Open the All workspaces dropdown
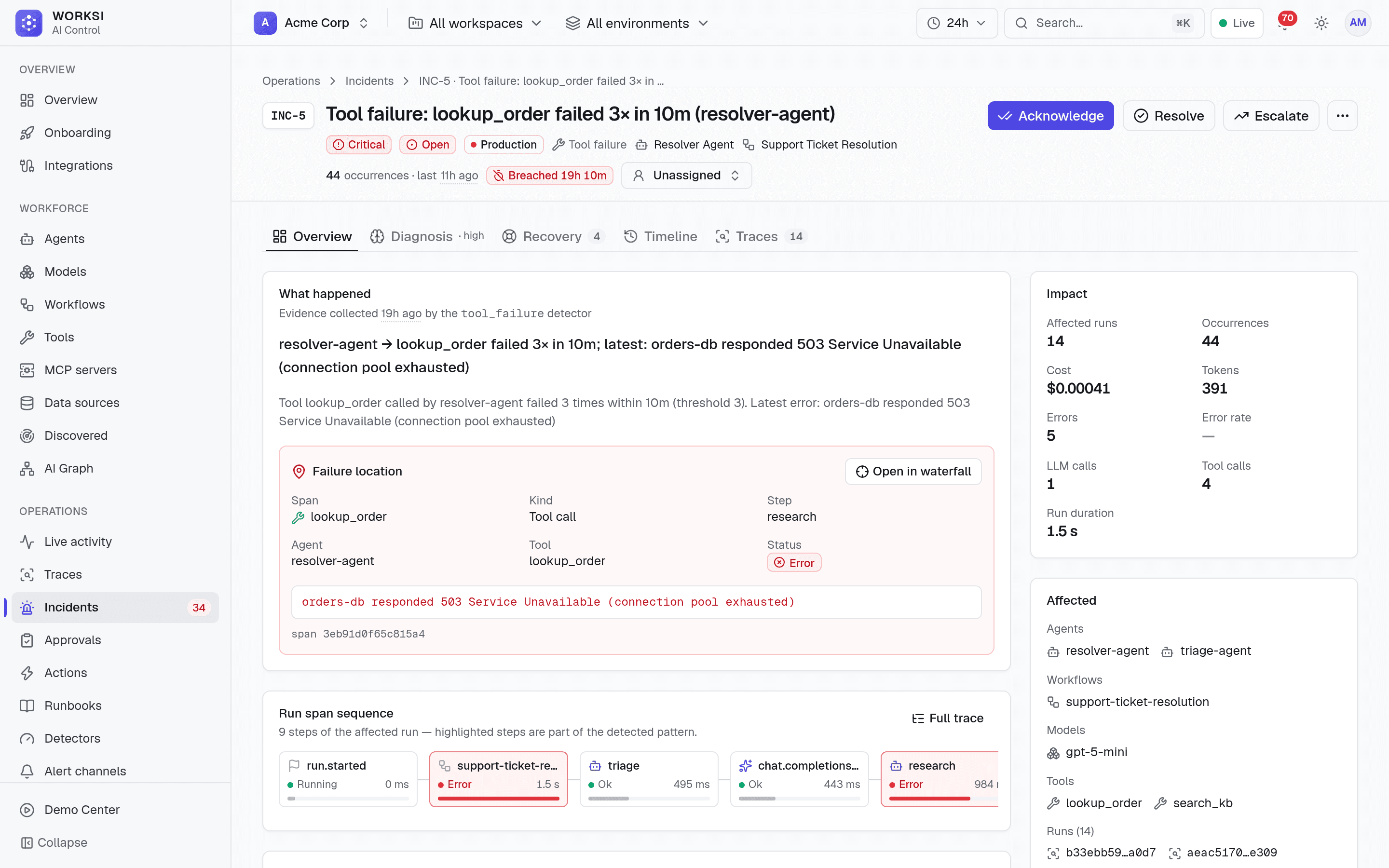The width and height of the screenshot is (1389, 868). tap(475, 23)
